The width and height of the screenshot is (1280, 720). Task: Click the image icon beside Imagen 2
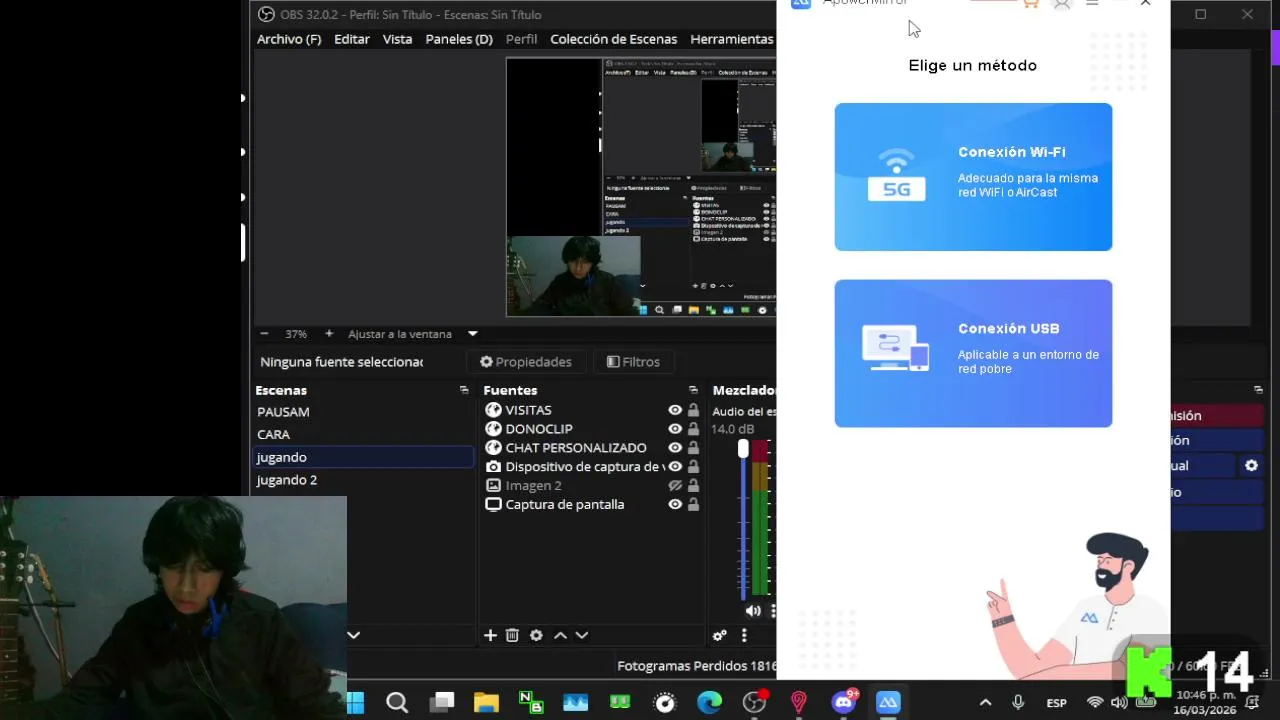click(493, 485)
